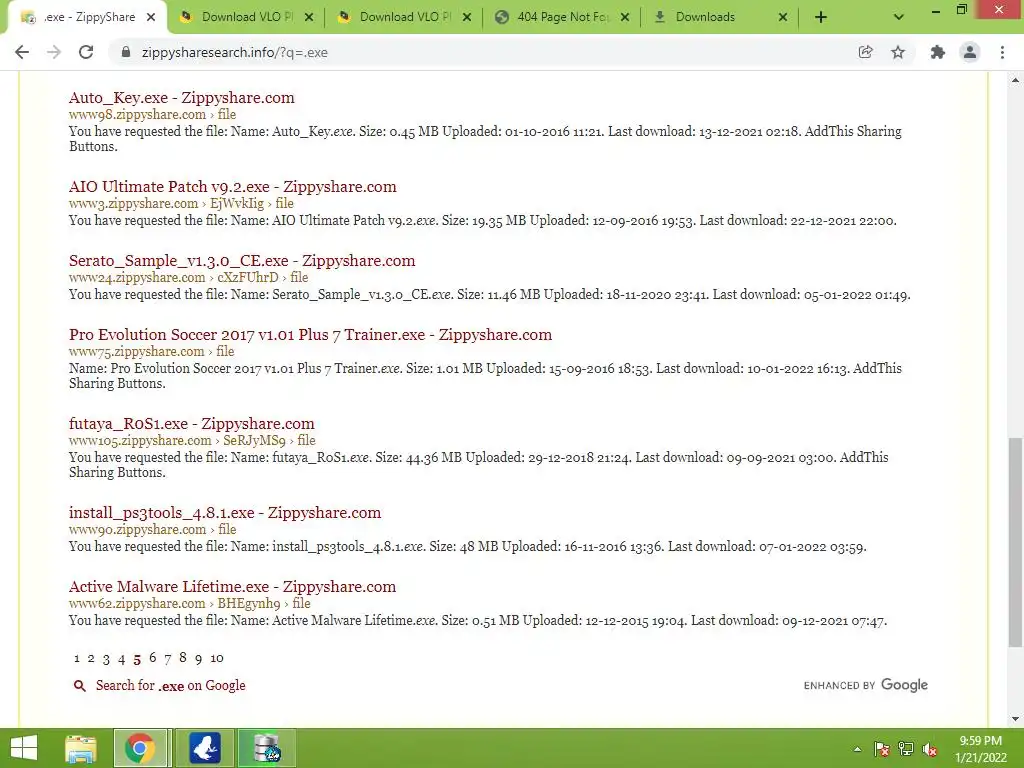1024x768 pixels.
Task: Go to results page 3
Action: (x=106, y=658)
